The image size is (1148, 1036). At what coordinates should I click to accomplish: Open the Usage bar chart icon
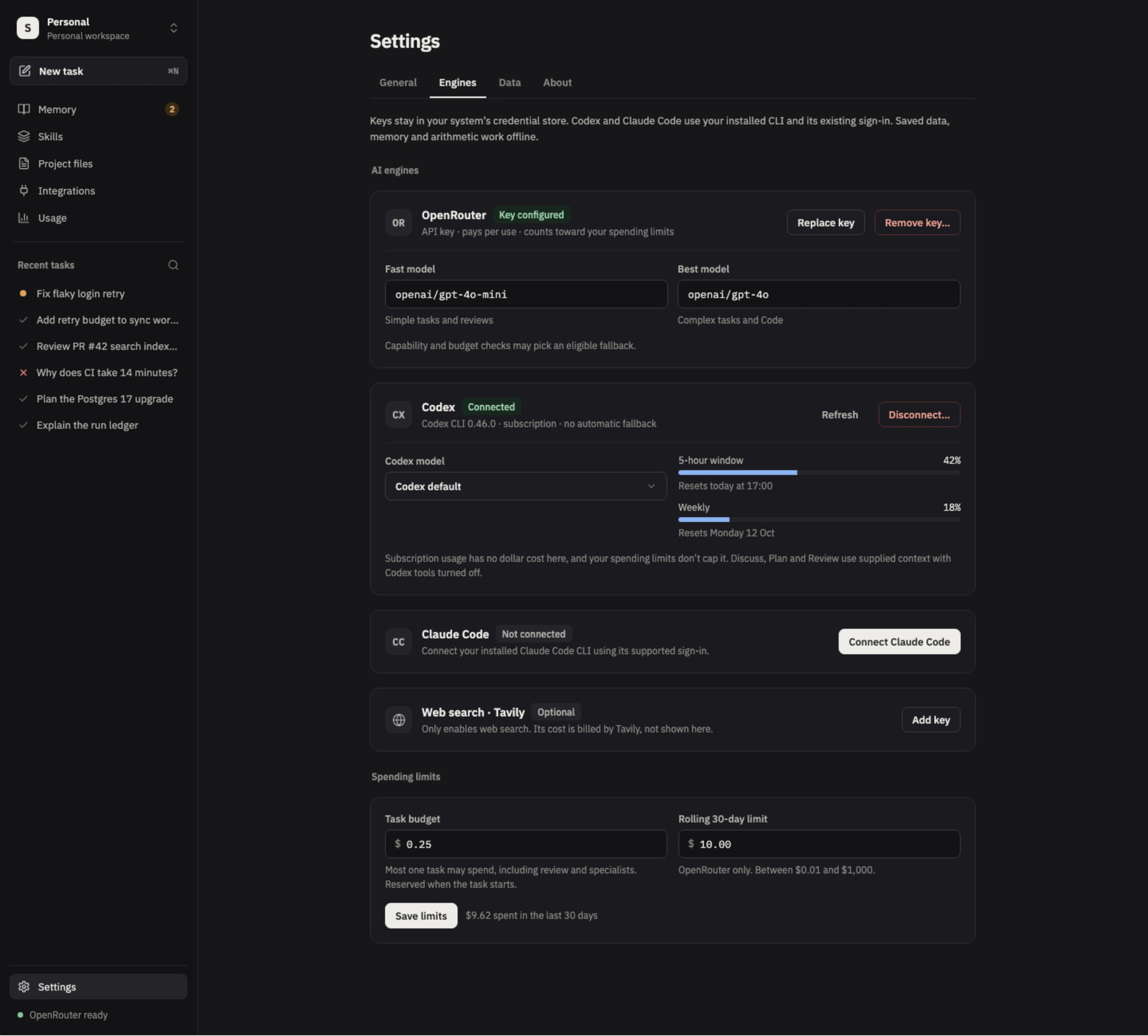click(24, 218)
